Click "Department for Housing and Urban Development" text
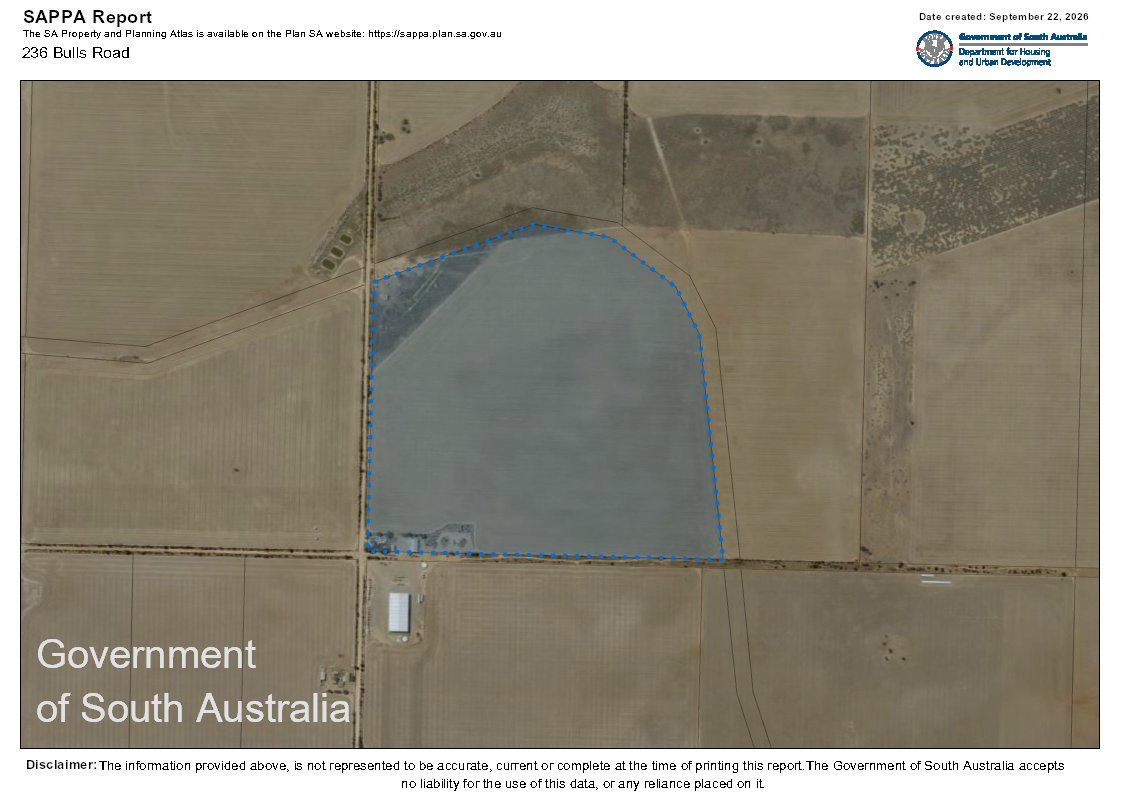The width and height of the screenshot is (1123, 794). coord(1005,57)
